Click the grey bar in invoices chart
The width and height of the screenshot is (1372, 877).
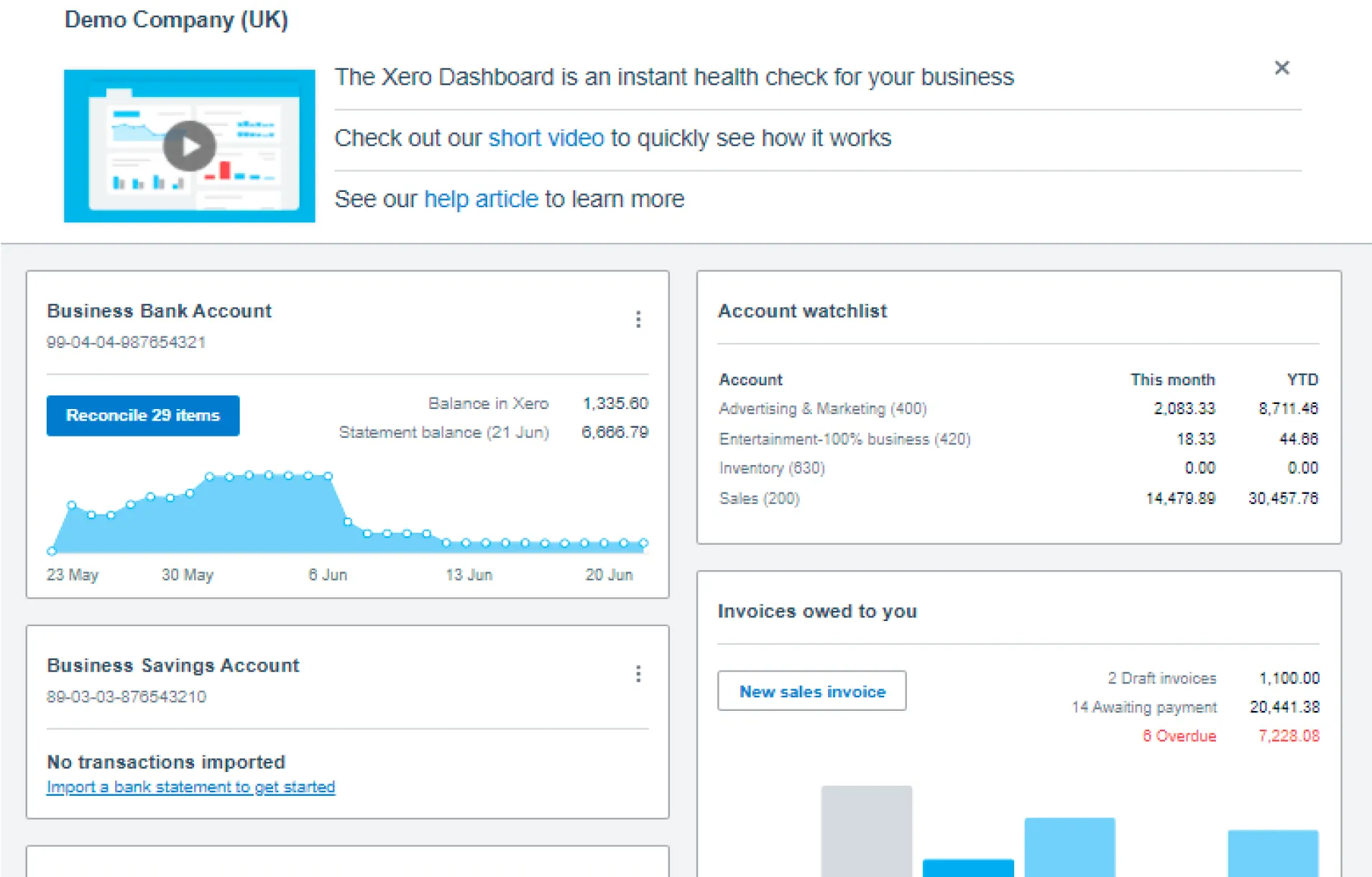(x=867, y=830)
